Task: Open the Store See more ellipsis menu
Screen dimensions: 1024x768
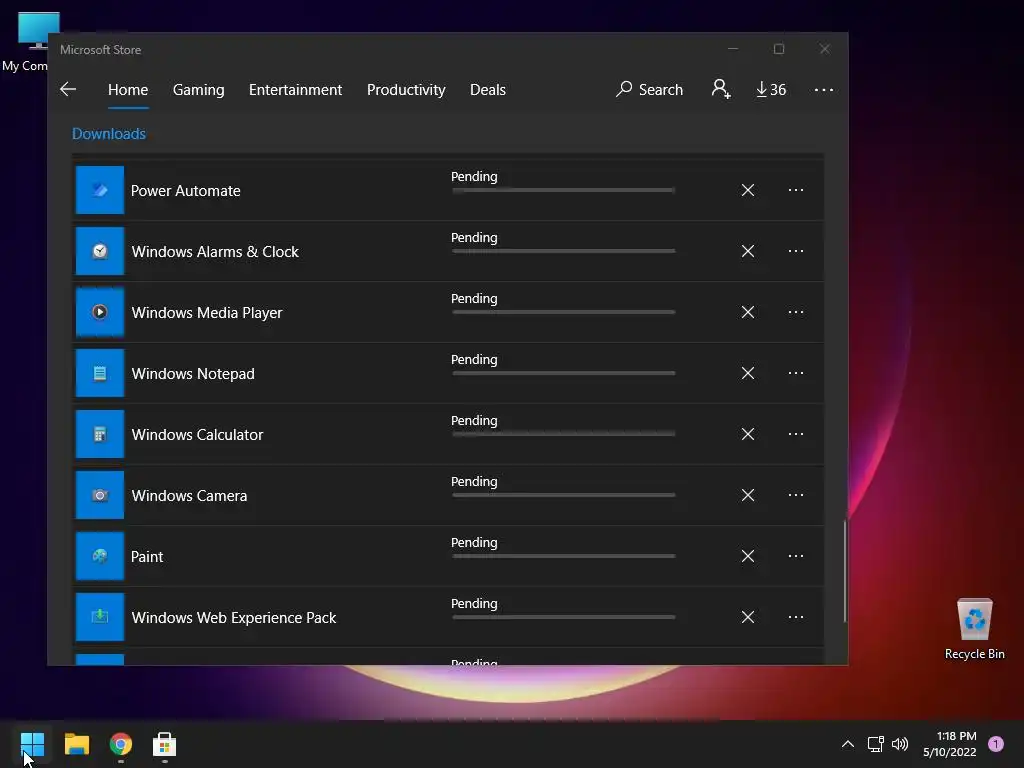Action: click(824, 89)
